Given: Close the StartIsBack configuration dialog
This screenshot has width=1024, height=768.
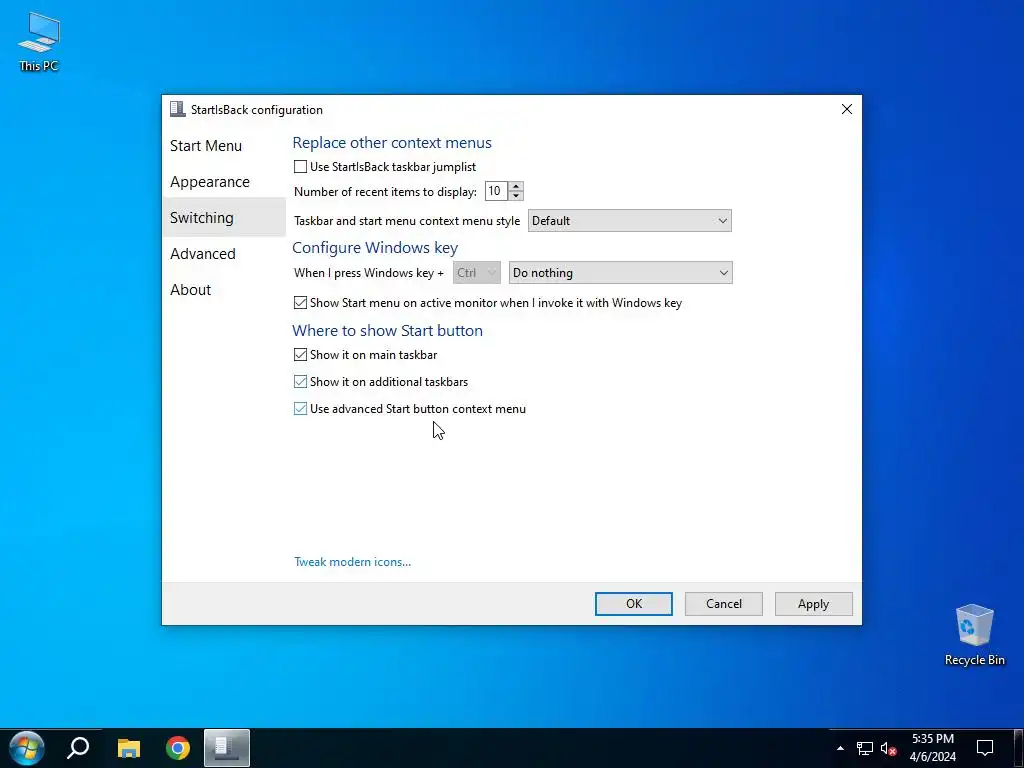Looking at the screenshot, I should pyautogui.click(x=846, y=109).
